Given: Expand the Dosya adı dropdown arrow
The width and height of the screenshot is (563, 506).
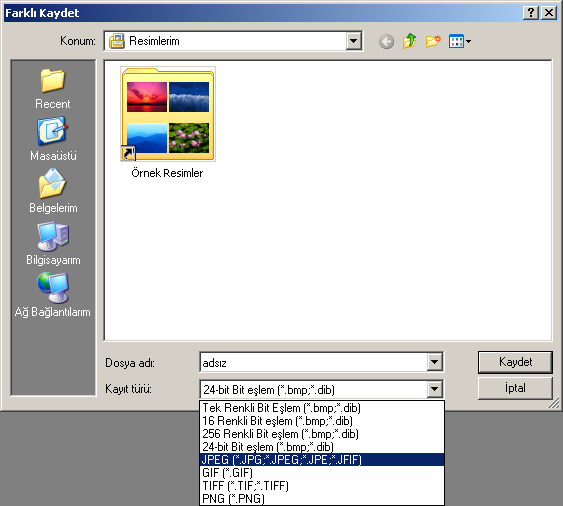Looking at the screenshot, I should (x=434, y=362).
